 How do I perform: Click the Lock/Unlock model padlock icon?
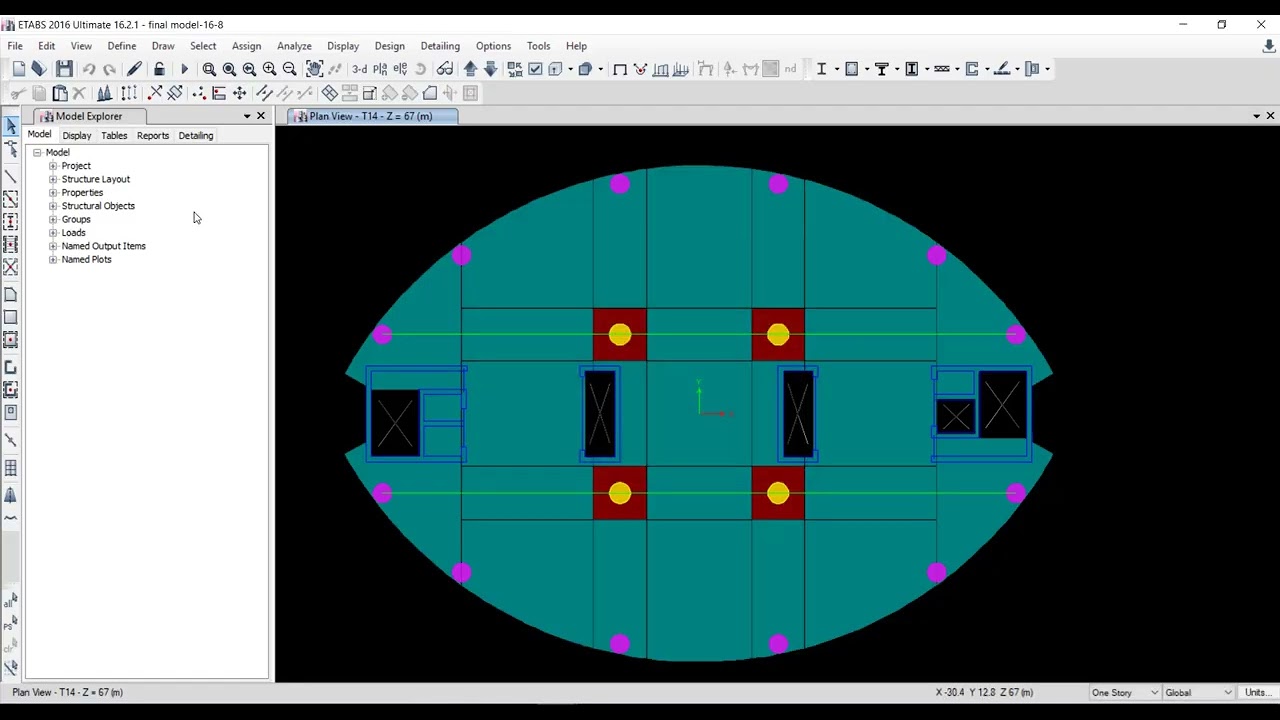(159, 69)
